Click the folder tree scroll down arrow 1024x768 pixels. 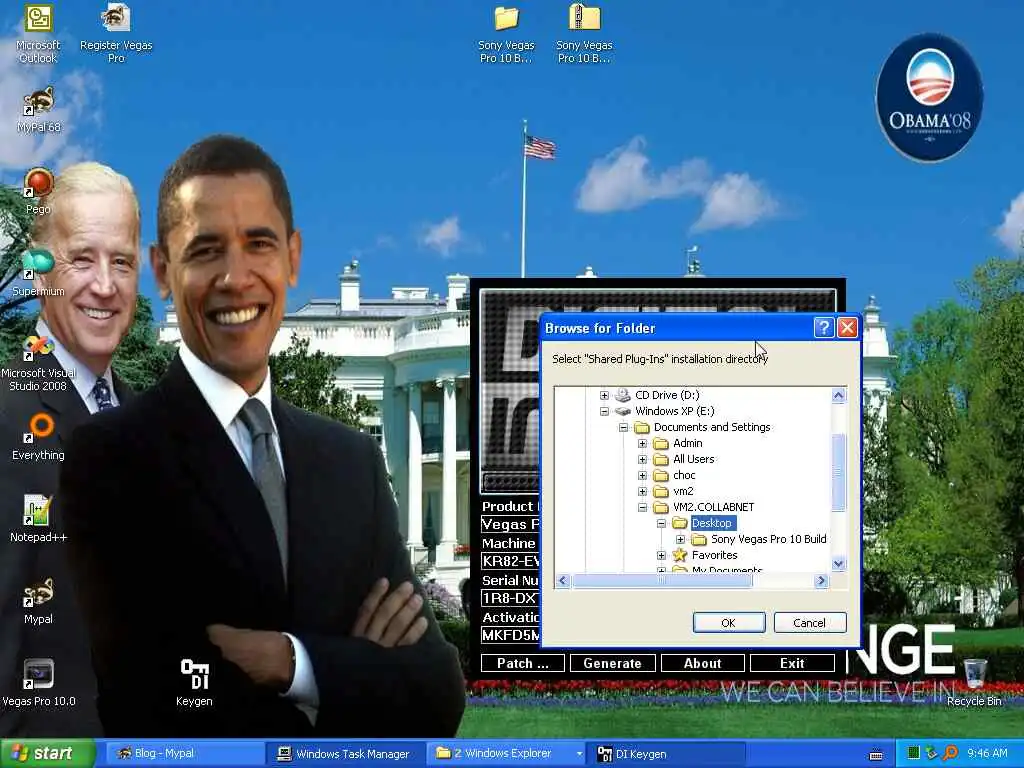(x=839, y=564)
